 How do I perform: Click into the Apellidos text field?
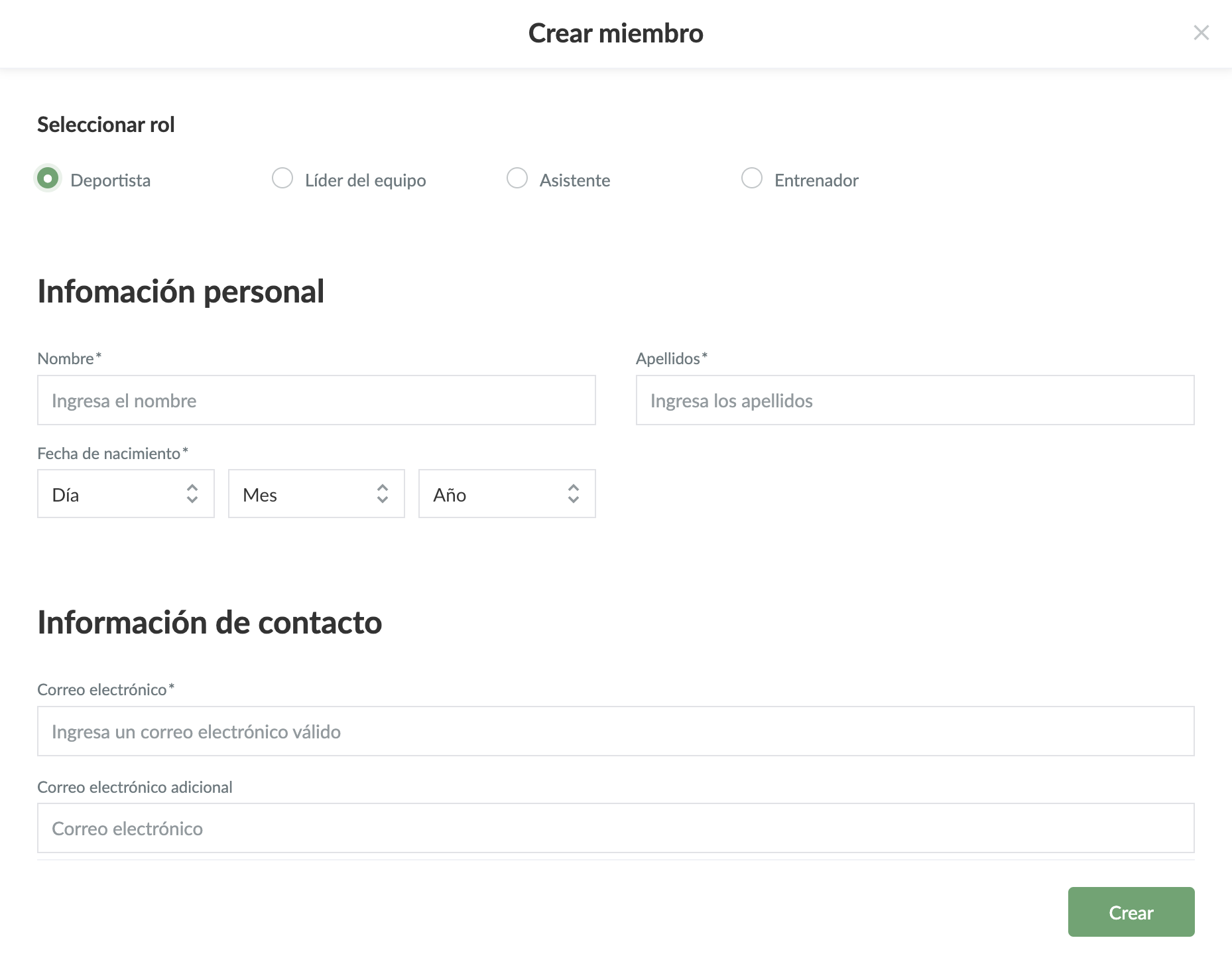[x=915, y=401]
